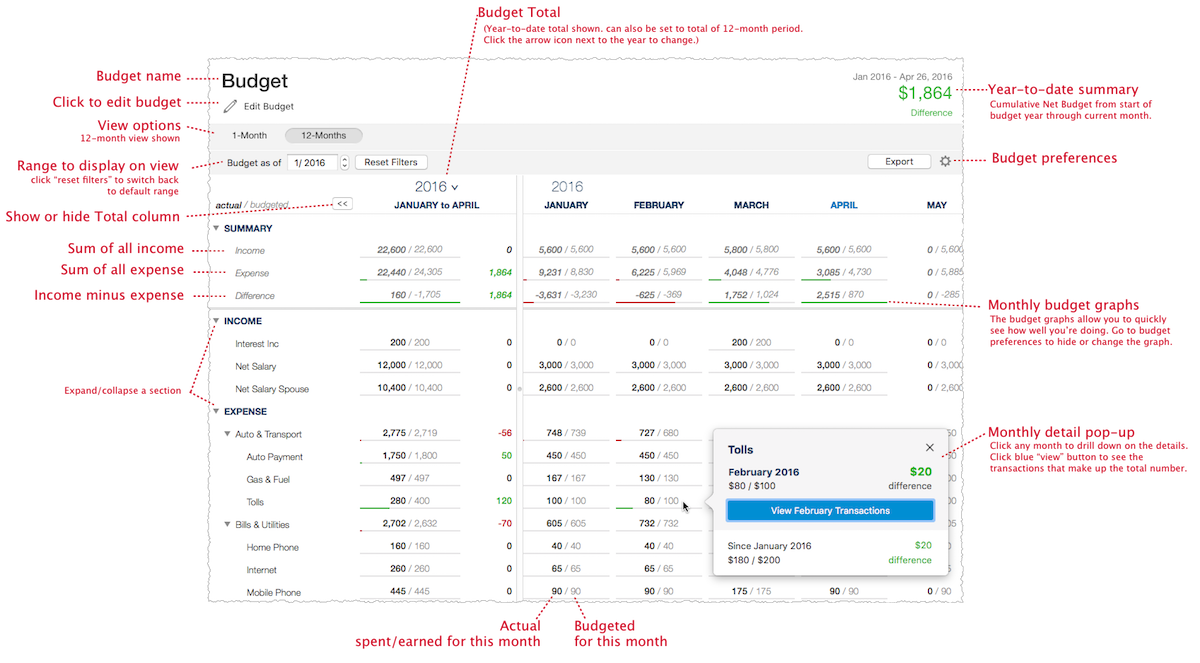
Task: Hide the Total column with << button
Action: 342,203
